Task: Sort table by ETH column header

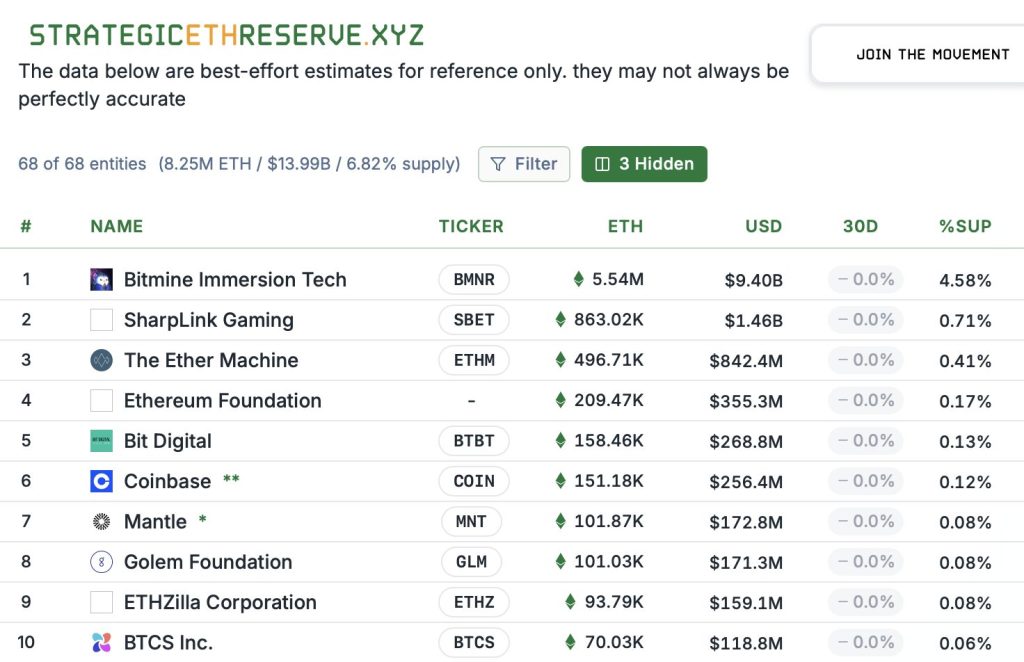Action: coord(625,227)
